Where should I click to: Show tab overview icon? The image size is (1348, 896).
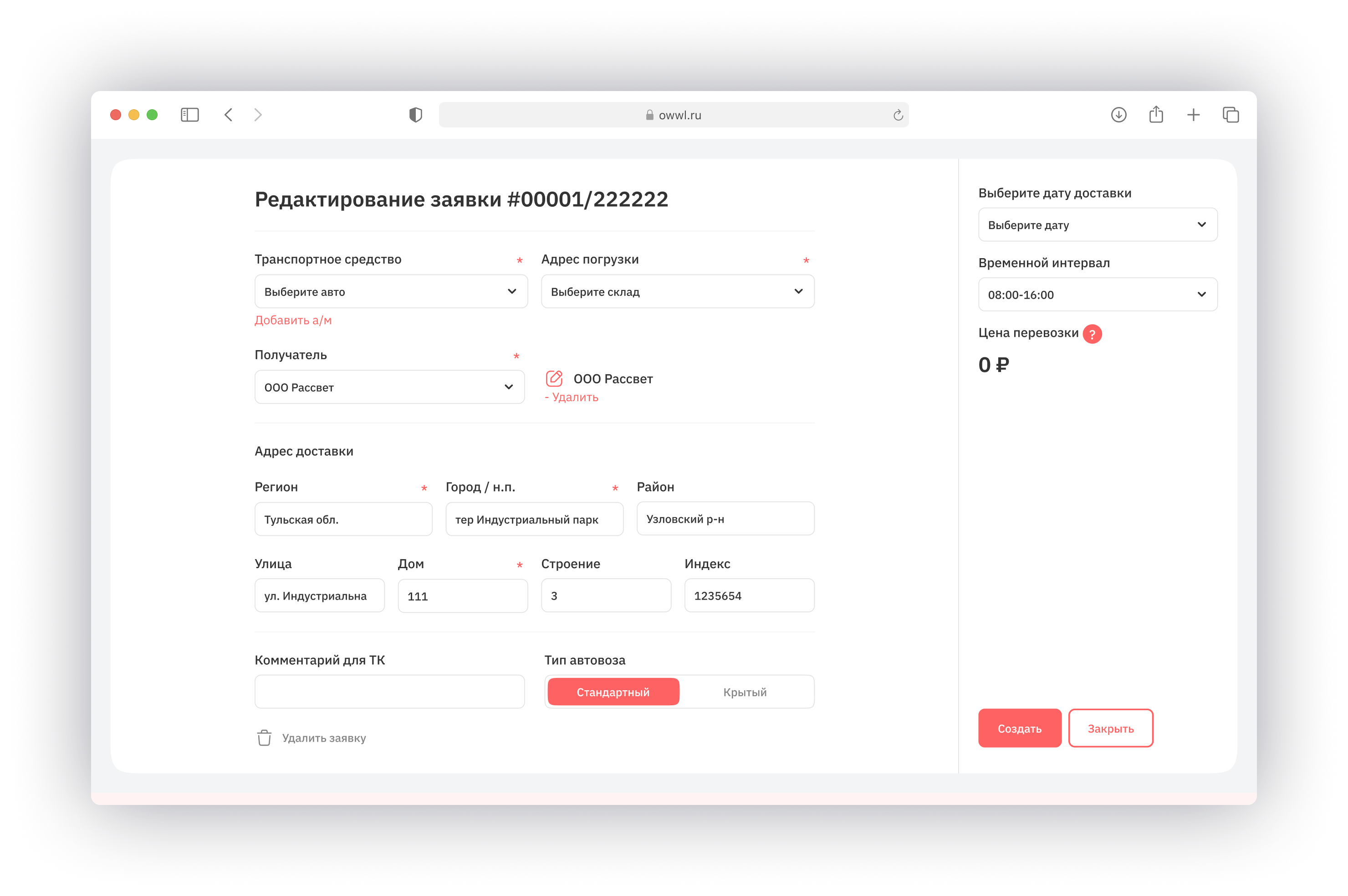point(1231,115)
